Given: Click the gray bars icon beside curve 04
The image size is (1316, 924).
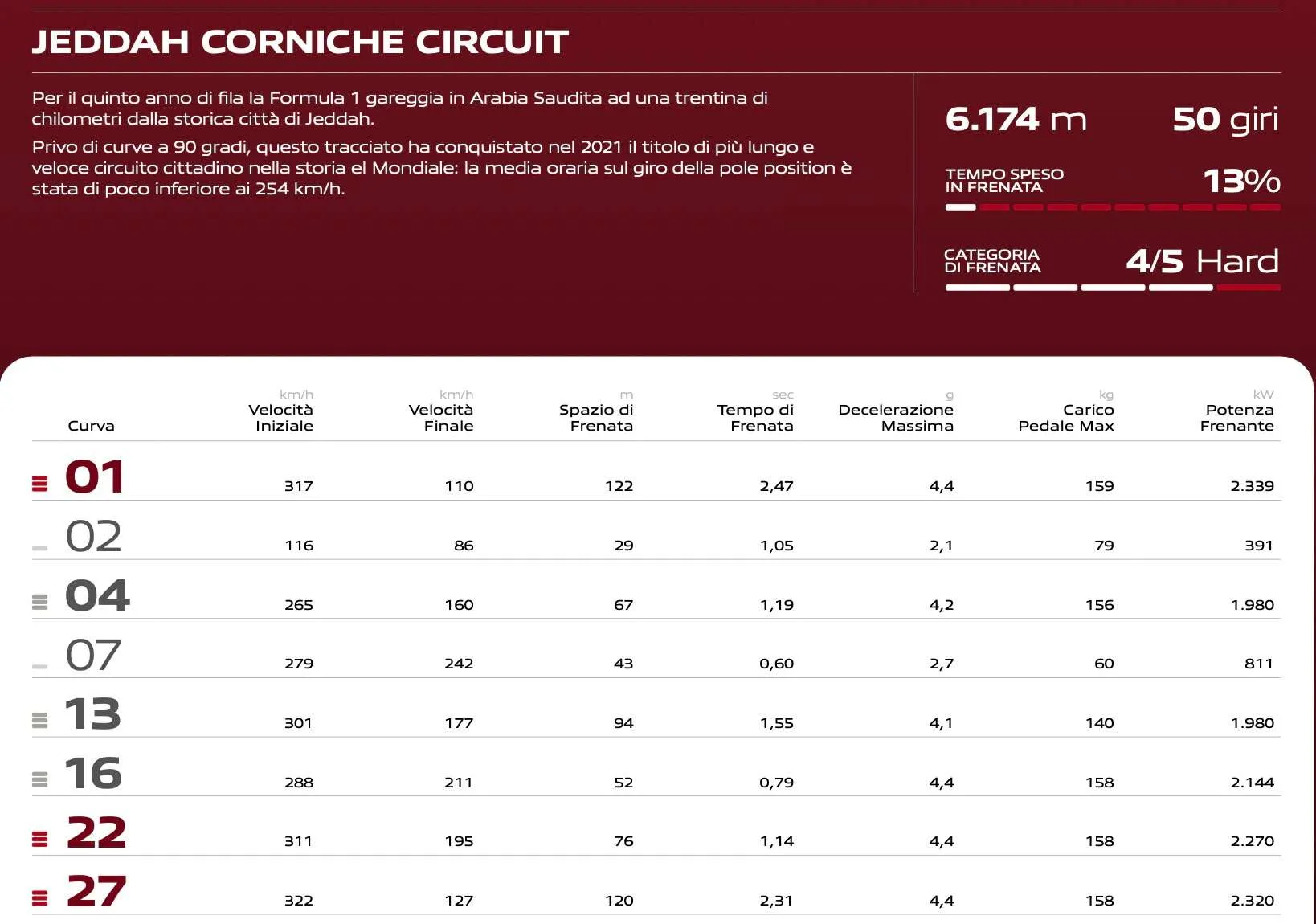Looking at the screenshot, I should pos(39,602).
